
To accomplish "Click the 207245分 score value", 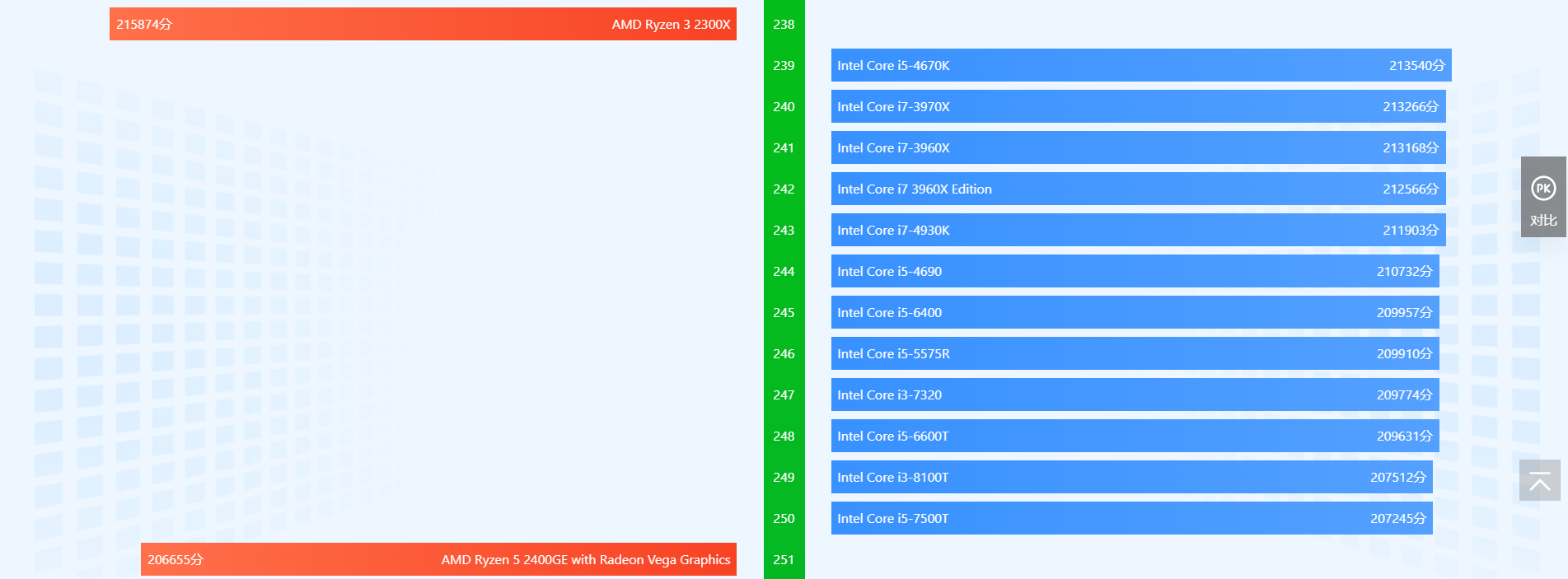I will click(x=1398, y=518).
